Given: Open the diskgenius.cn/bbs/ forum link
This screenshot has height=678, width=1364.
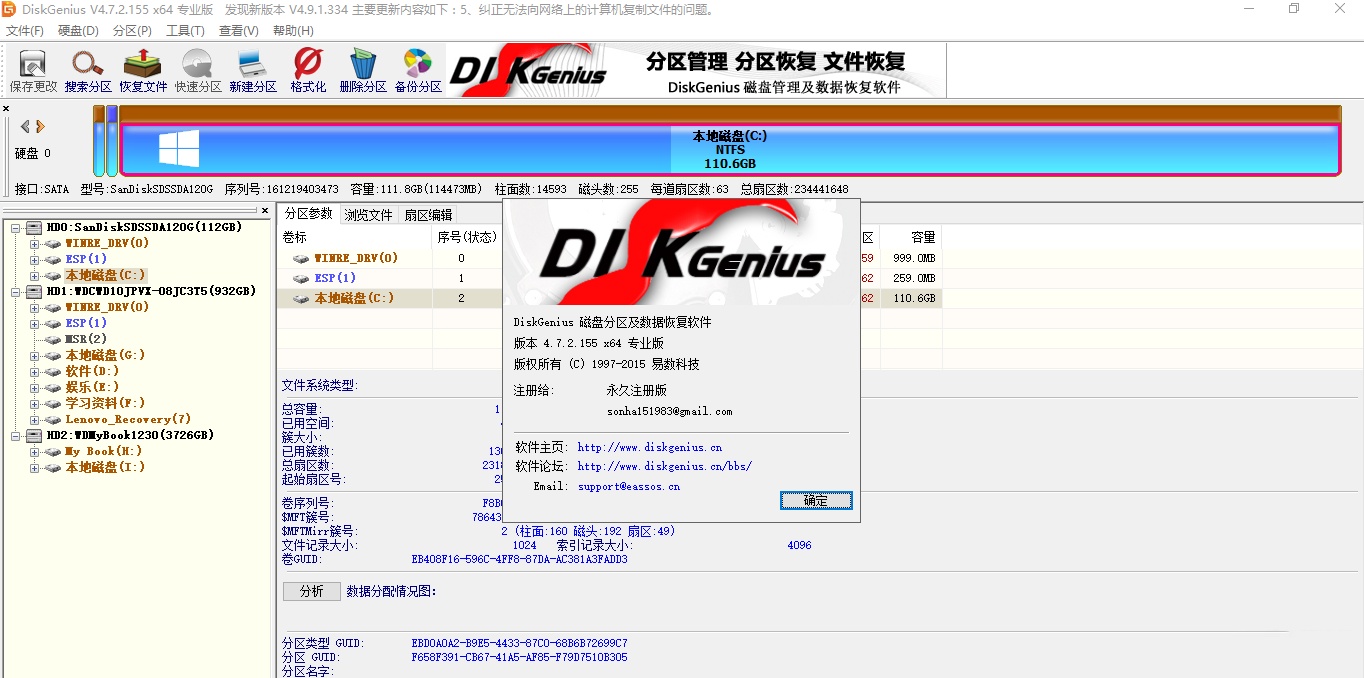Looking at the screenshot, I should [x=665, y=466].
